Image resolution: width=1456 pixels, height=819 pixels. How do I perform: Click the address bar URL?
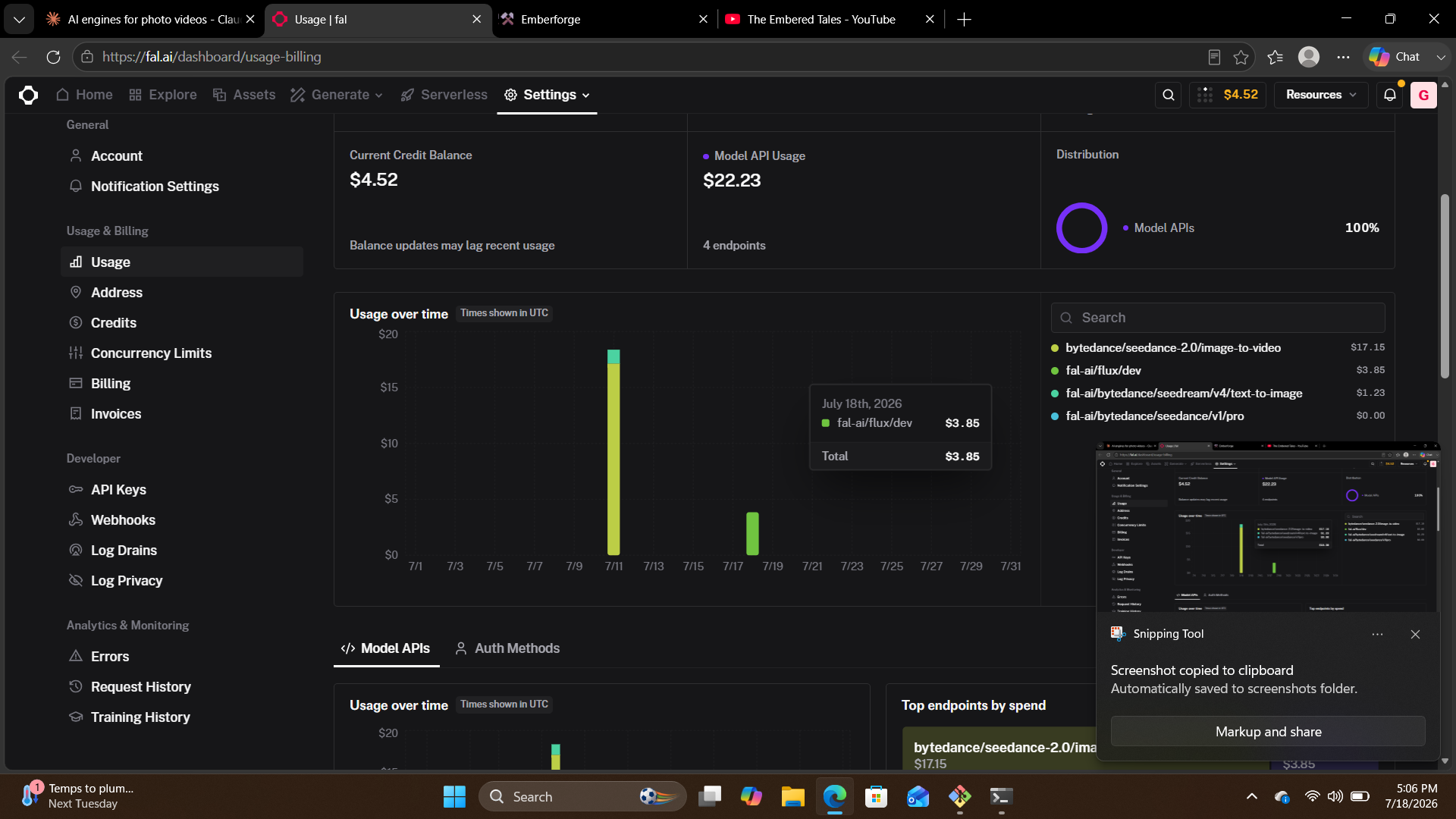pyautogui.click(x=212, y=57)
